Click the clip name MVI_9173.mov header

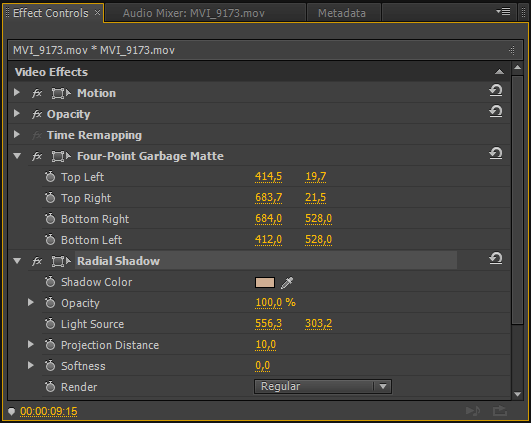[x=94, y=50]
